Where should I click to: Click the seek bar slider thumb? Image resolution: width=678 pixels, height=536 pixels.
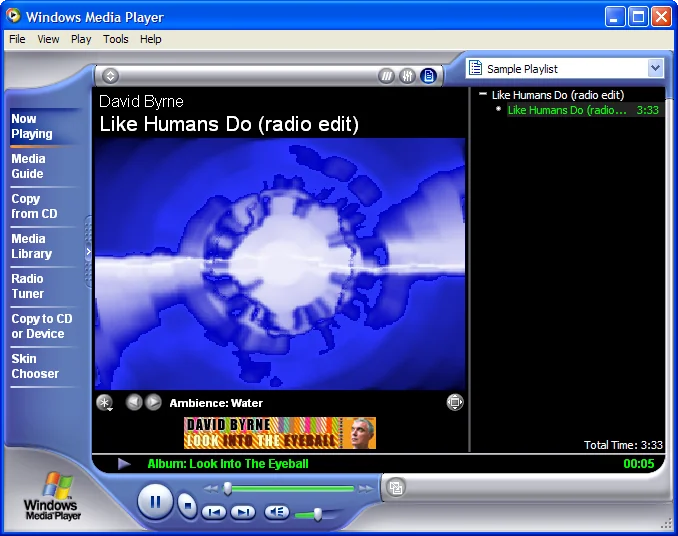pos(227,489)
